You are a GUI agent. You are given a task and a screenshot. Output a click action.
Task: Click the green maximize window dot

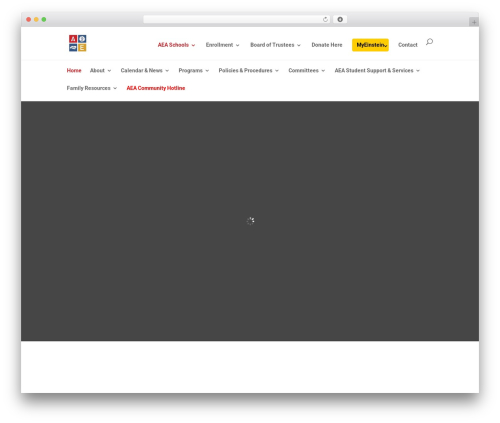[44, 20]
